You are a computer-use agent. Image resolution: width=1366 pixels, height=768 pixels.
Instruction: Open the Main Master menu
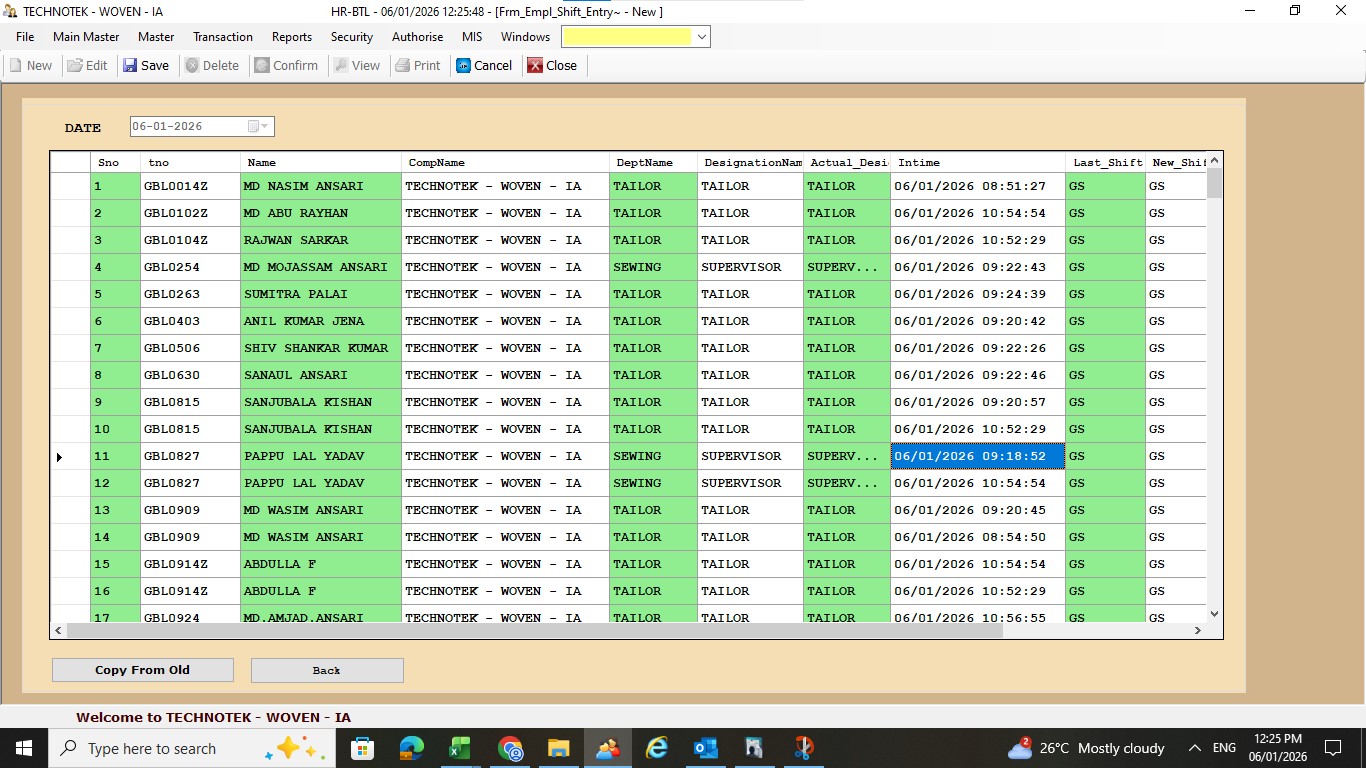[x=86, y=37]
